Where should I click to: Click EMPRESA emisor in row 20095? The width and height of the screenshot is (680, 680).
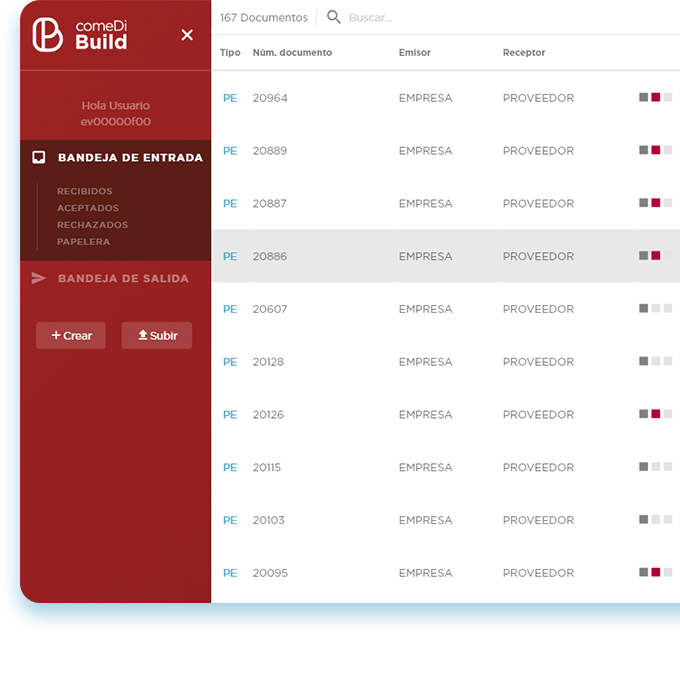[x=425, y=573]
